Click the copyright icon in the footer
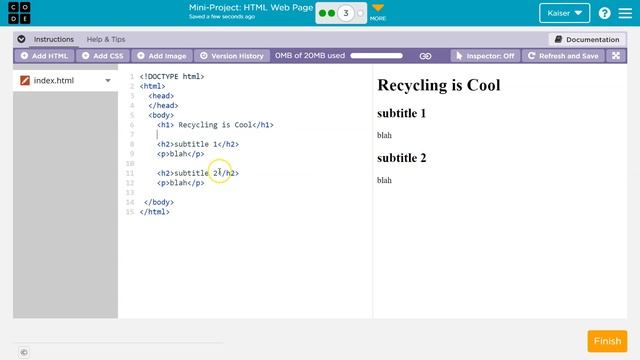 (24, 352)
